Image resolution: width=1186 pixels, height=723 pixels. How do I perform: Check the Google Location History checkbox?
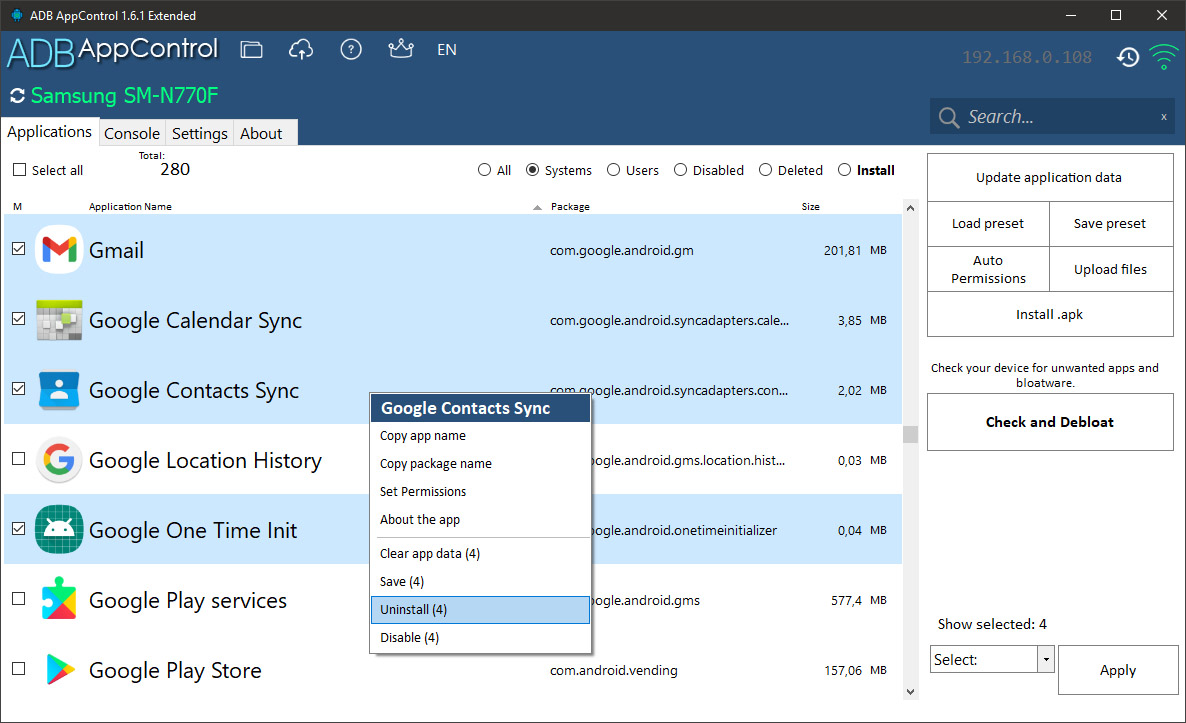pyautogui.click(x=19, y=459)
